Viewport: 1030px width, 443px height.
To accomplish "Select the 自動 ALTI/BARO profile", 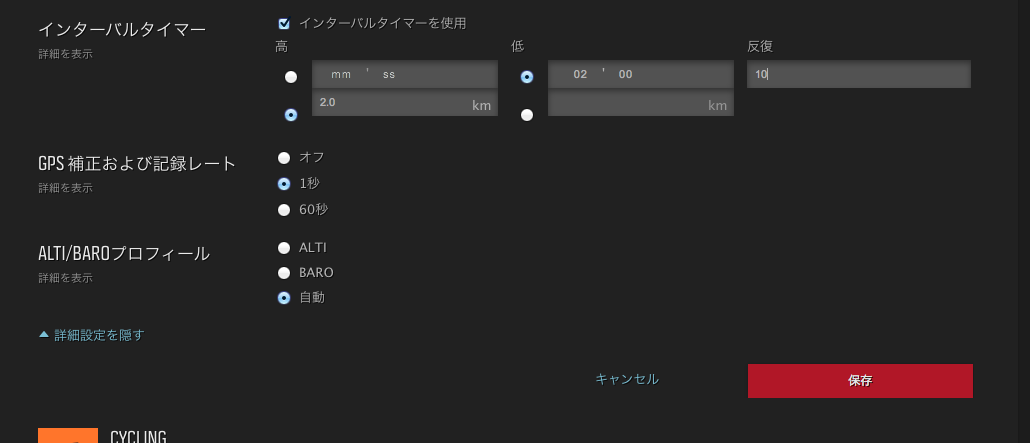I will tap(284, 298).
